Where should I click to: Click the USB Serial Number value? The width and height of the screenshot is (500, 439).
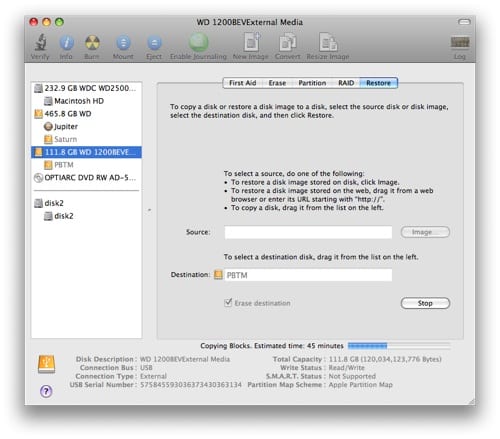(191, 385)
